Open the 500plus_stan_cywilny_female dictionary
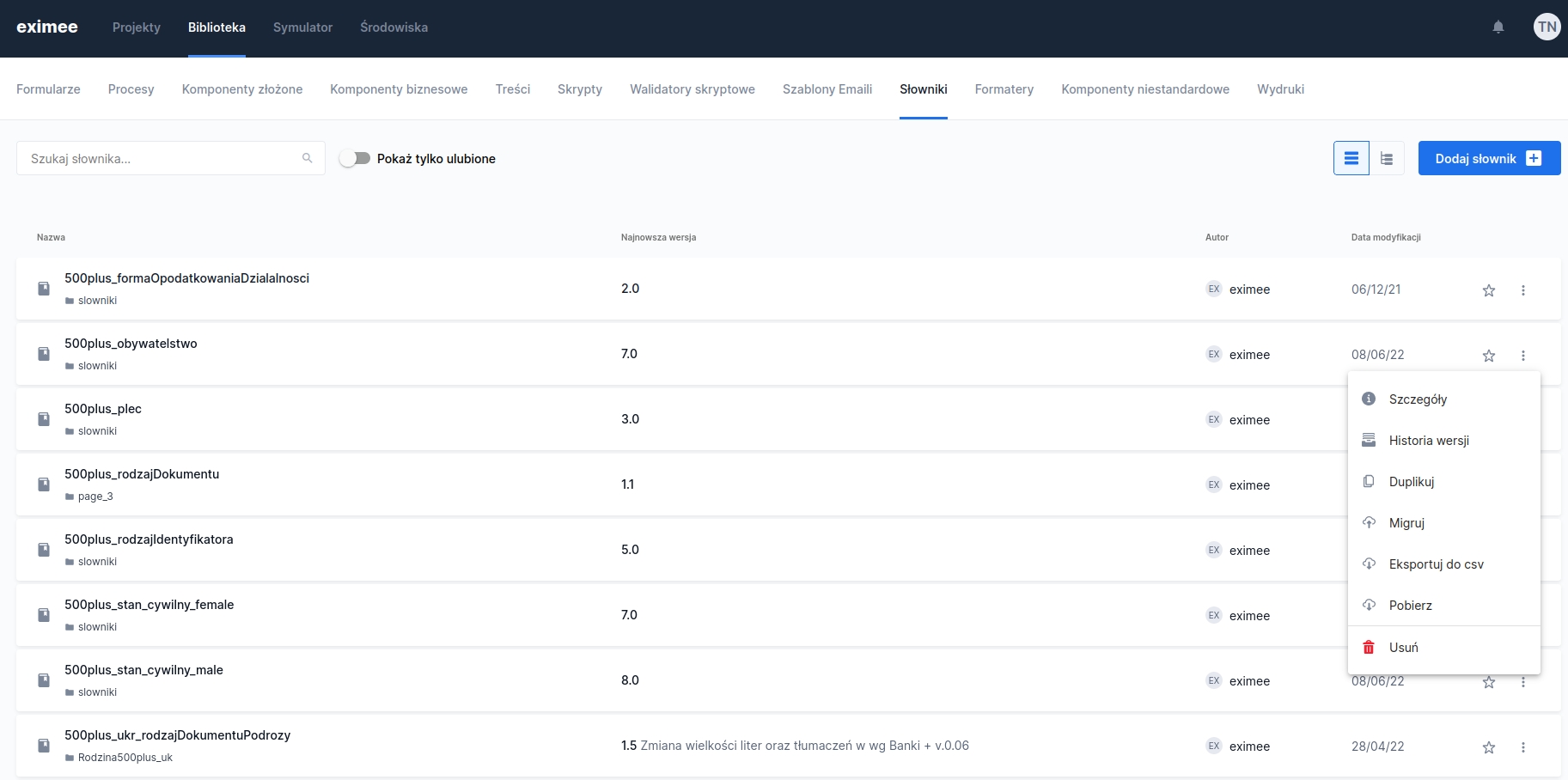The width and height of the screenshot is (1568, 780). pos(149,605)
